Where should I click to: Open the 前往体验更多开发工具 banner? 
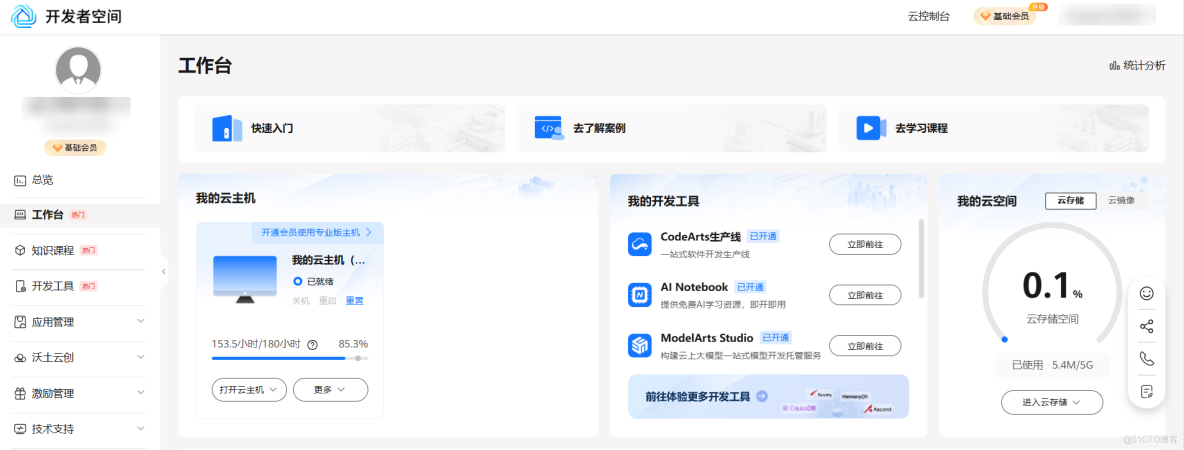click(x=769, y=396)
